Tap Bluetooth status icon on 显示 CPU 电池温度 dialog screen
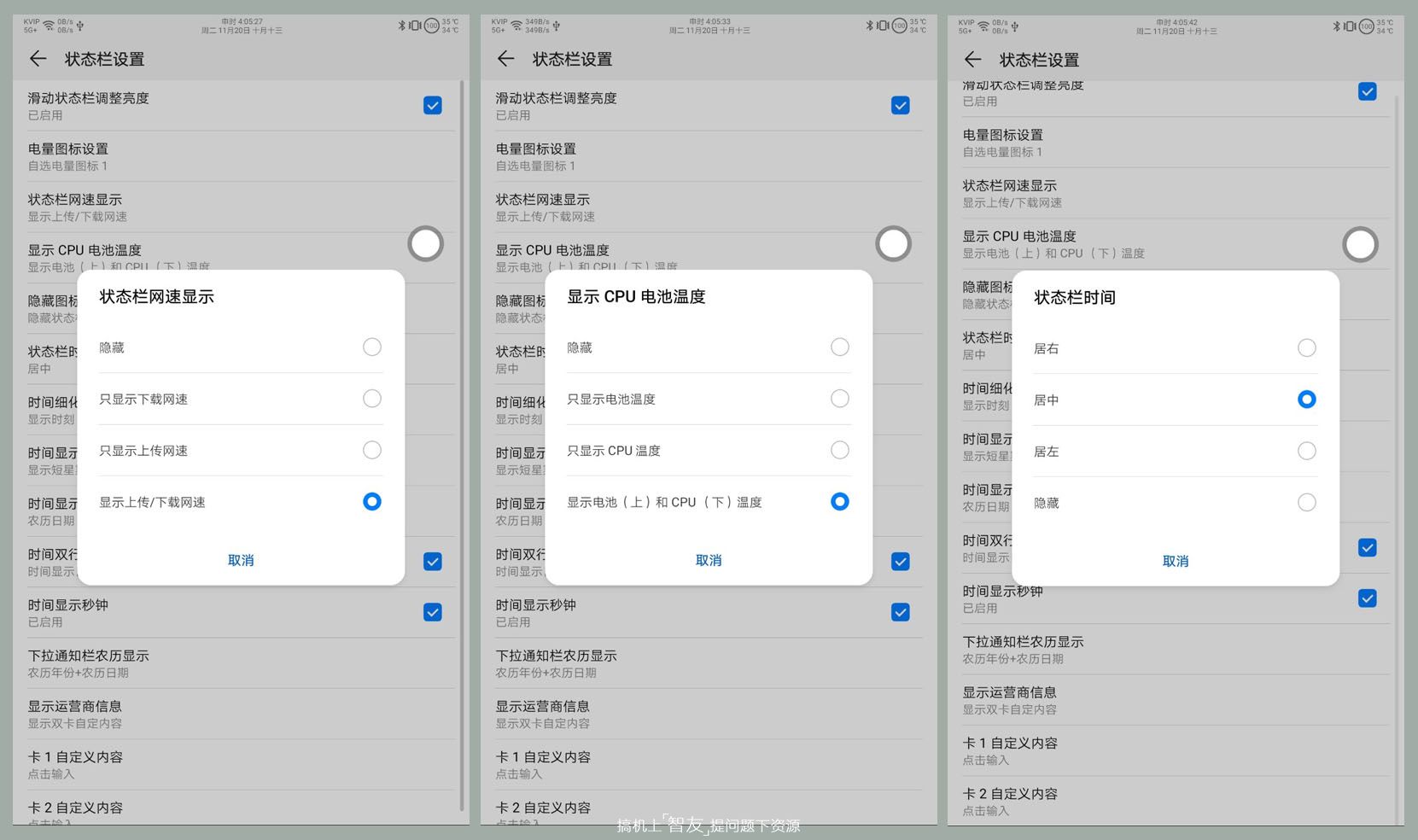Viewport: 1418px width, 840px height. coord(869,26)
